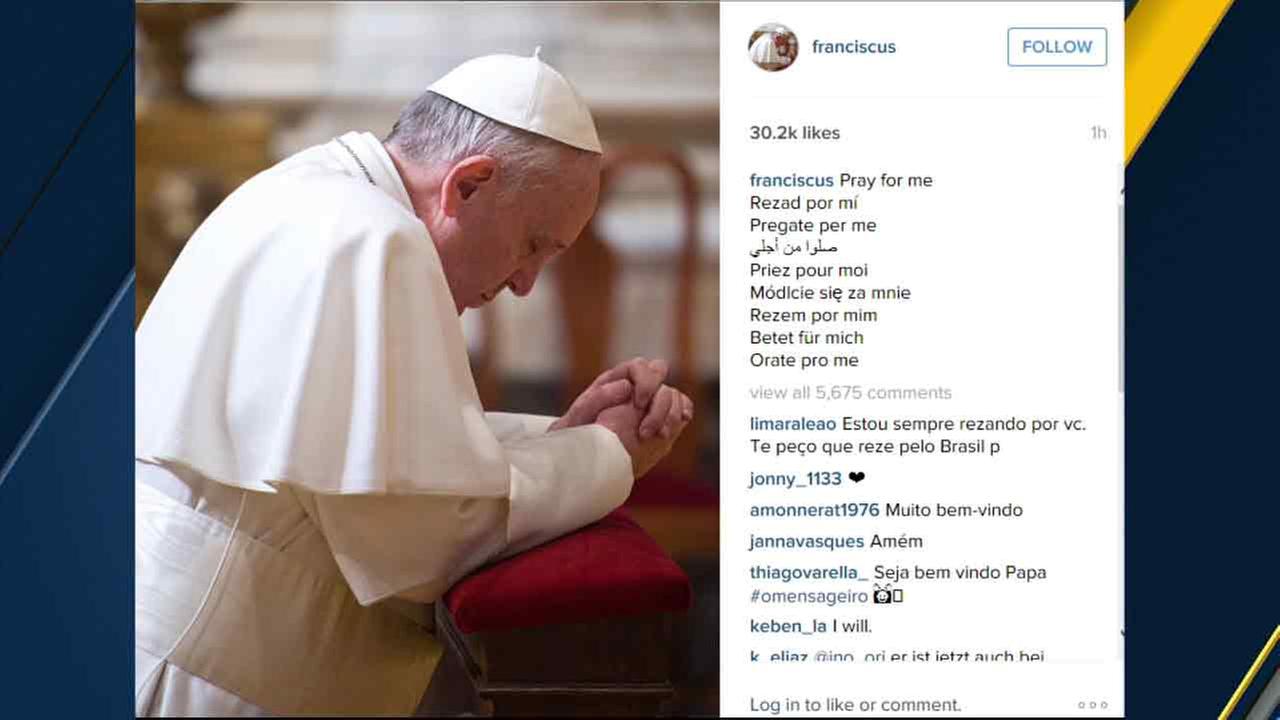The image size is (1280, 720).
Task: Click the heart emoji in jonny_1133 comment
Action: pyautogui.click(x=856, y=478)
